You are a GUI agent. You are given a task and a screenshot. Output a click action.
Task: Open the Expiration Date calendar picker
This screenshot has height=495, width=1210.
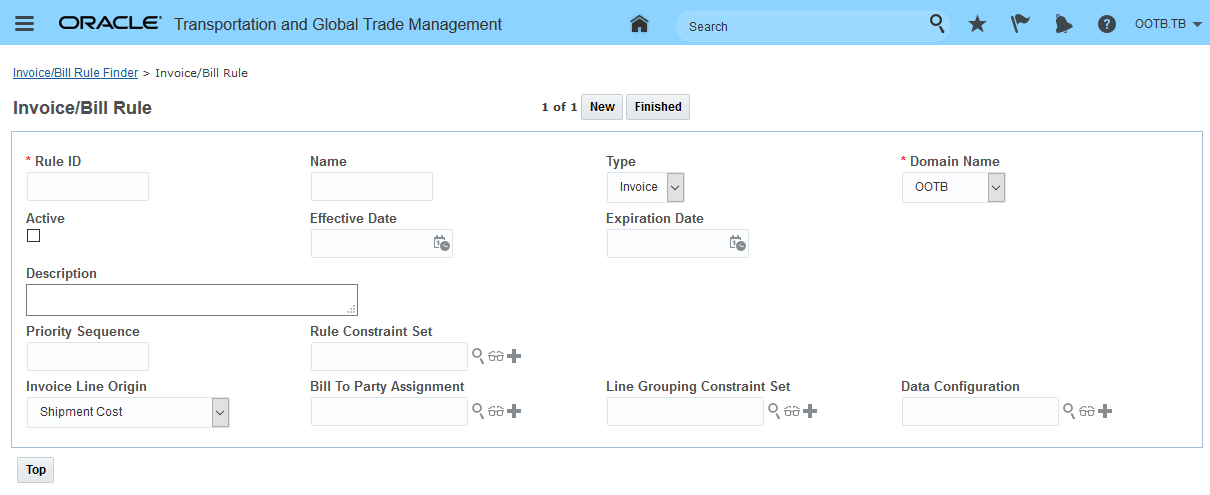pos(737,243)
